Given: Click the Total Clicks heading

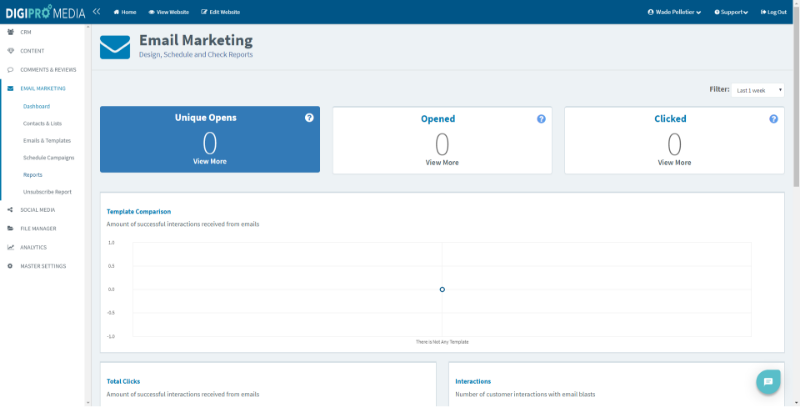Looking at the screenshot, I should [x=123, y=381].
